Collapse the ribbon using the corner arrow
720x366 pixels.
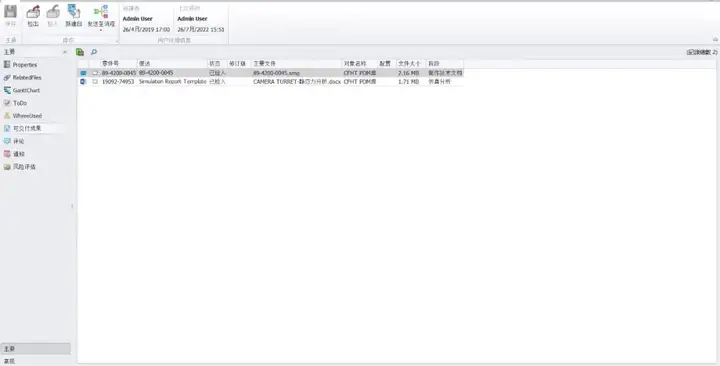tap(715, 40)
